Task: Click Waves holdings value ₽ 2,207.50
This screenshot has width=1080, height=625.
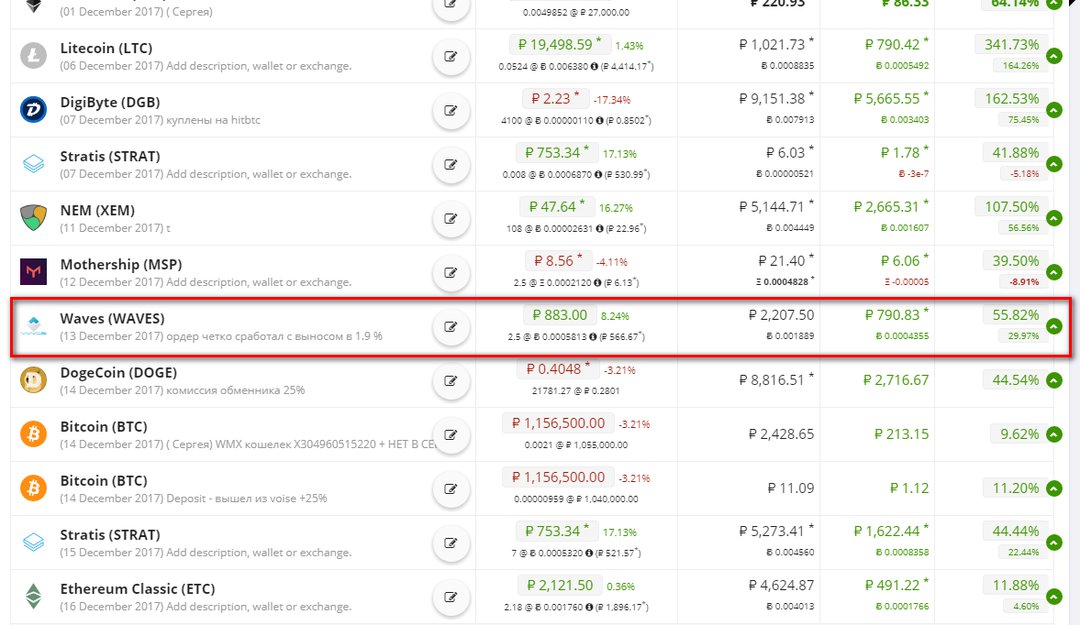Action: (x=781, y=315)
